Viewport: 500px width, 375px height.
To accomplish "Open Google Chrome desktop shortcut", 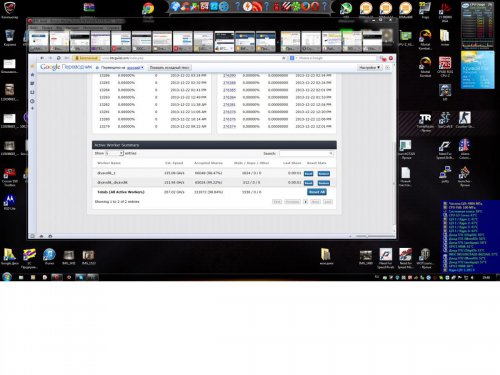I will pyautogui.click(x=148, y=9).
